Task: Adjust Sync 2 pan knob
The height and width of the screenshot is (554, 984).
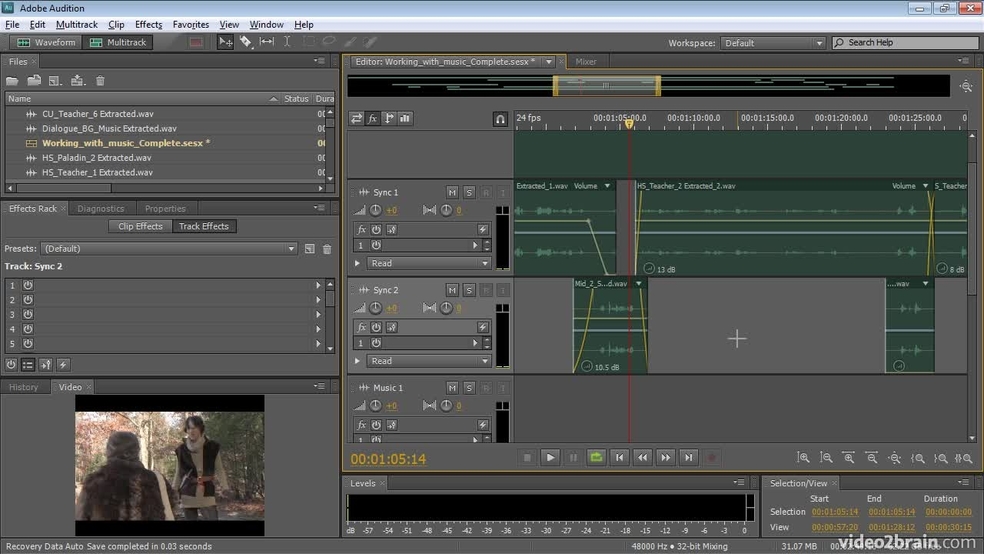Action: click(446, 308)
